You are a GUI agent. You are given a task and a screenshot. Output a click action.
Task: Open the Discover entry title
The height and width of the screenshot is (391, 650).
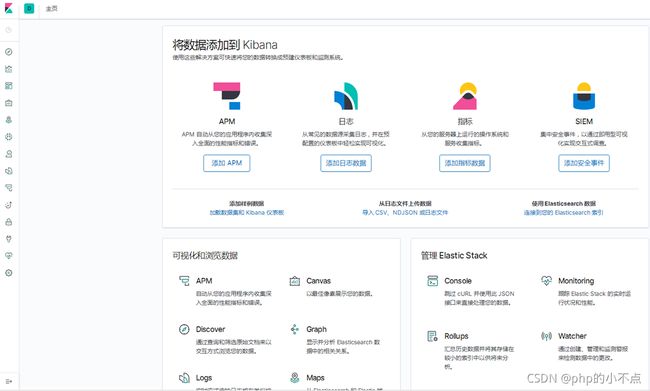(210, 329)
